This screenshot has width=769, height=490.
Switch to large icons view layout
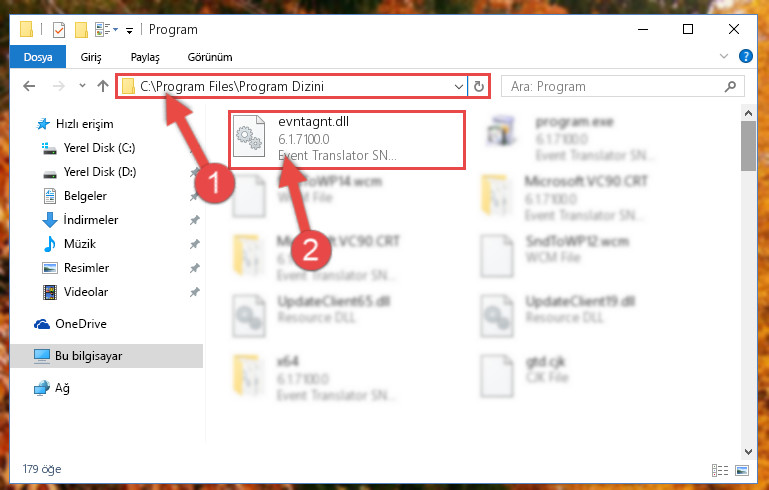tap(742, 470)
